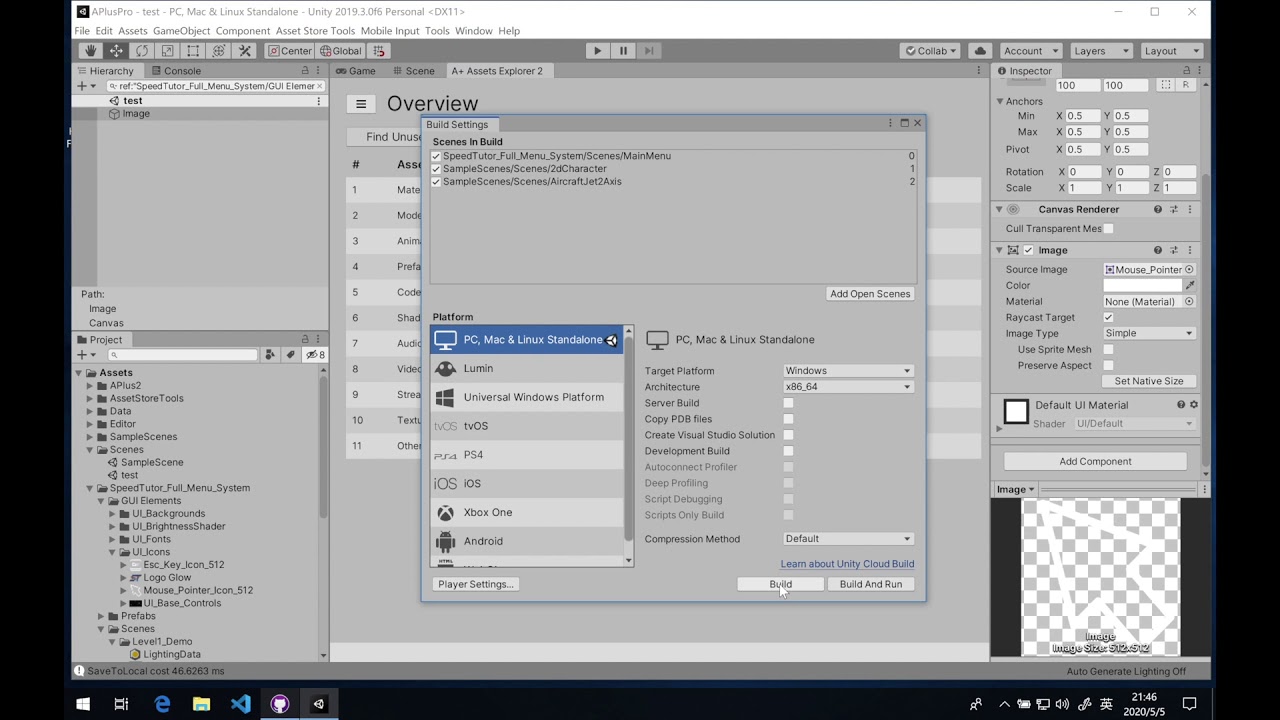The width and height of the screenshot is (1280, 720).
Task: Open the Image Color swatch
Action: pyautogui.click(x=1142, y=286)
